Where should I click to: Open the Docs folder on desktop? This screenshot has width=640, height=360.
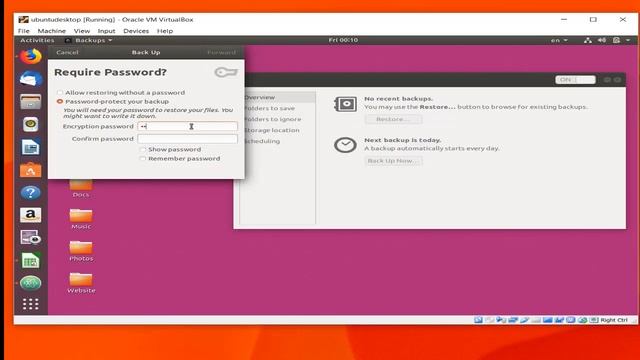click(81, 188)
